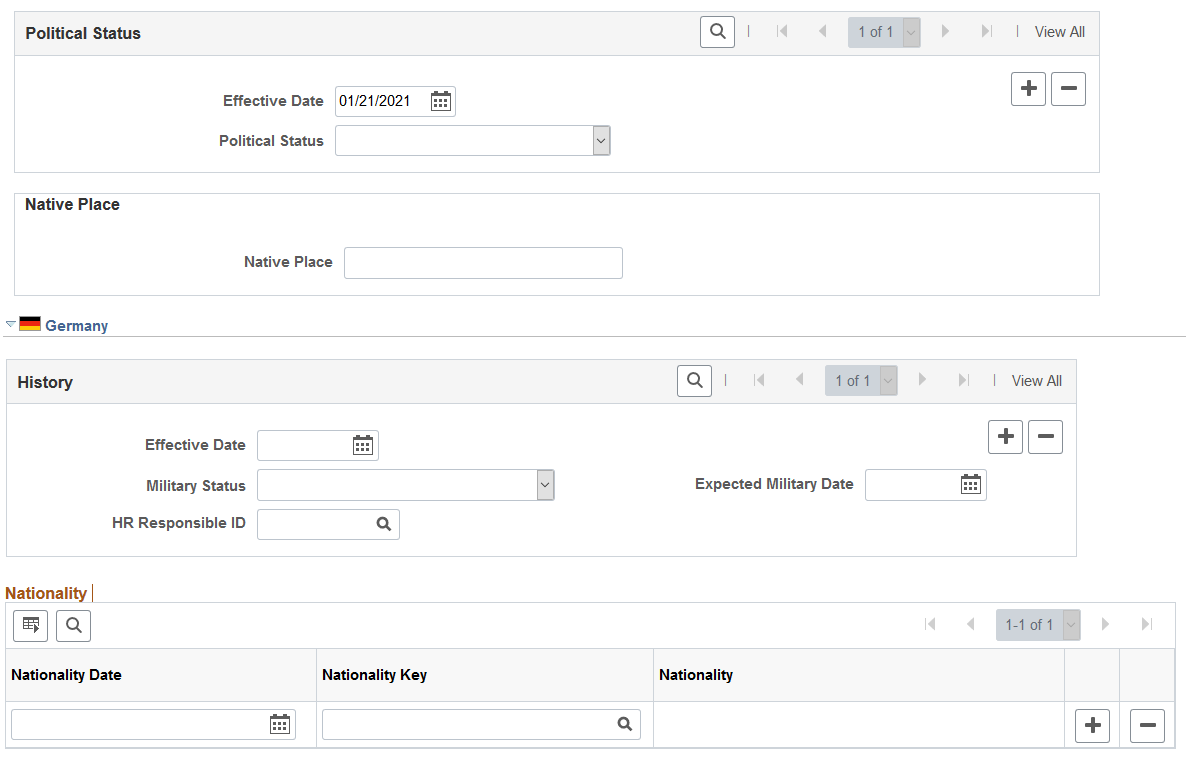Collapse the Germany section

coord(11,324)
